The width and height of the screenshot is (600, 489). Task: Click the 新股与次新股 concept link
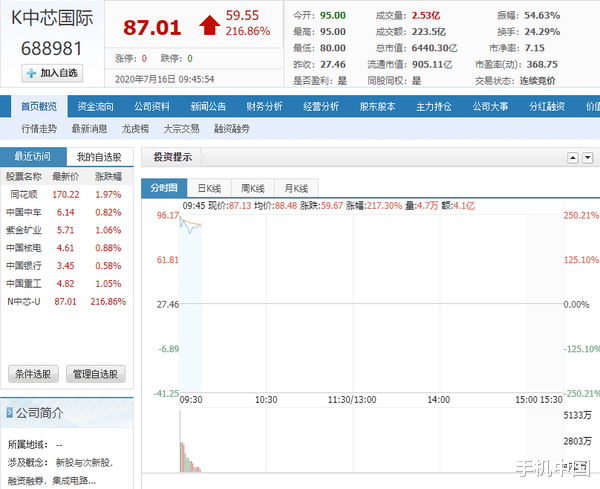[x=83, y=463]
